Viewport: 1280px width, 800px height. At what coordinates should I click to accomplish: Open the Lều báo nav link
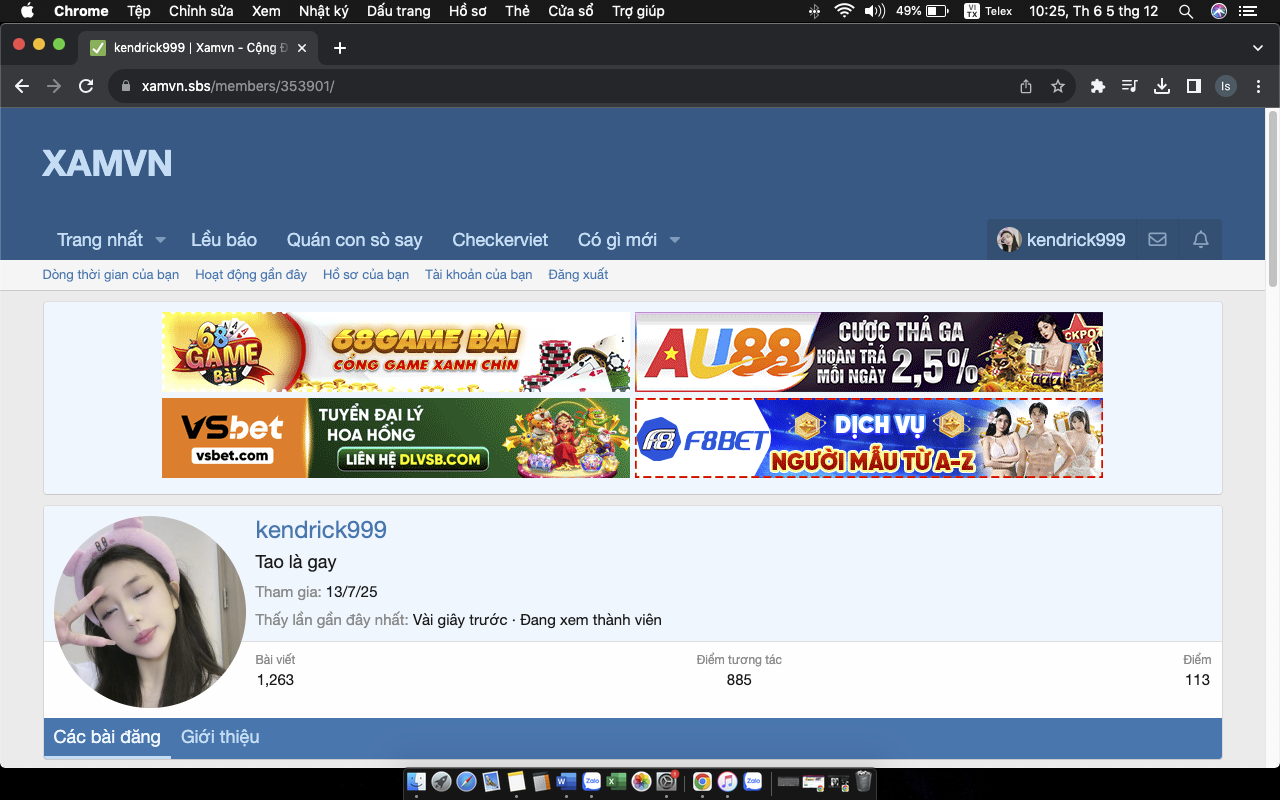(224, 240)
